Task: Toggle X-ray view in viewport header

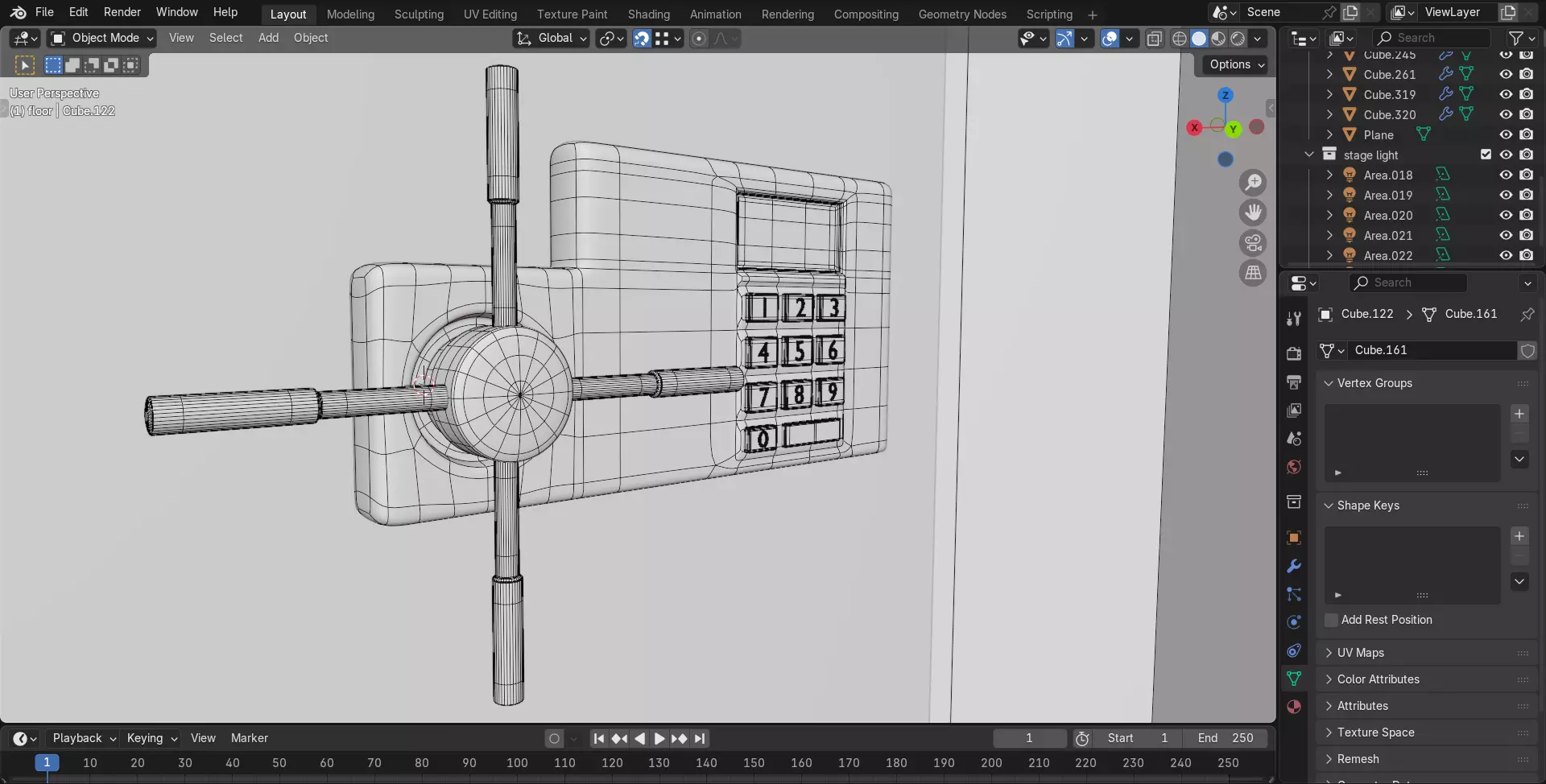Action: (x=1154, y=39)
